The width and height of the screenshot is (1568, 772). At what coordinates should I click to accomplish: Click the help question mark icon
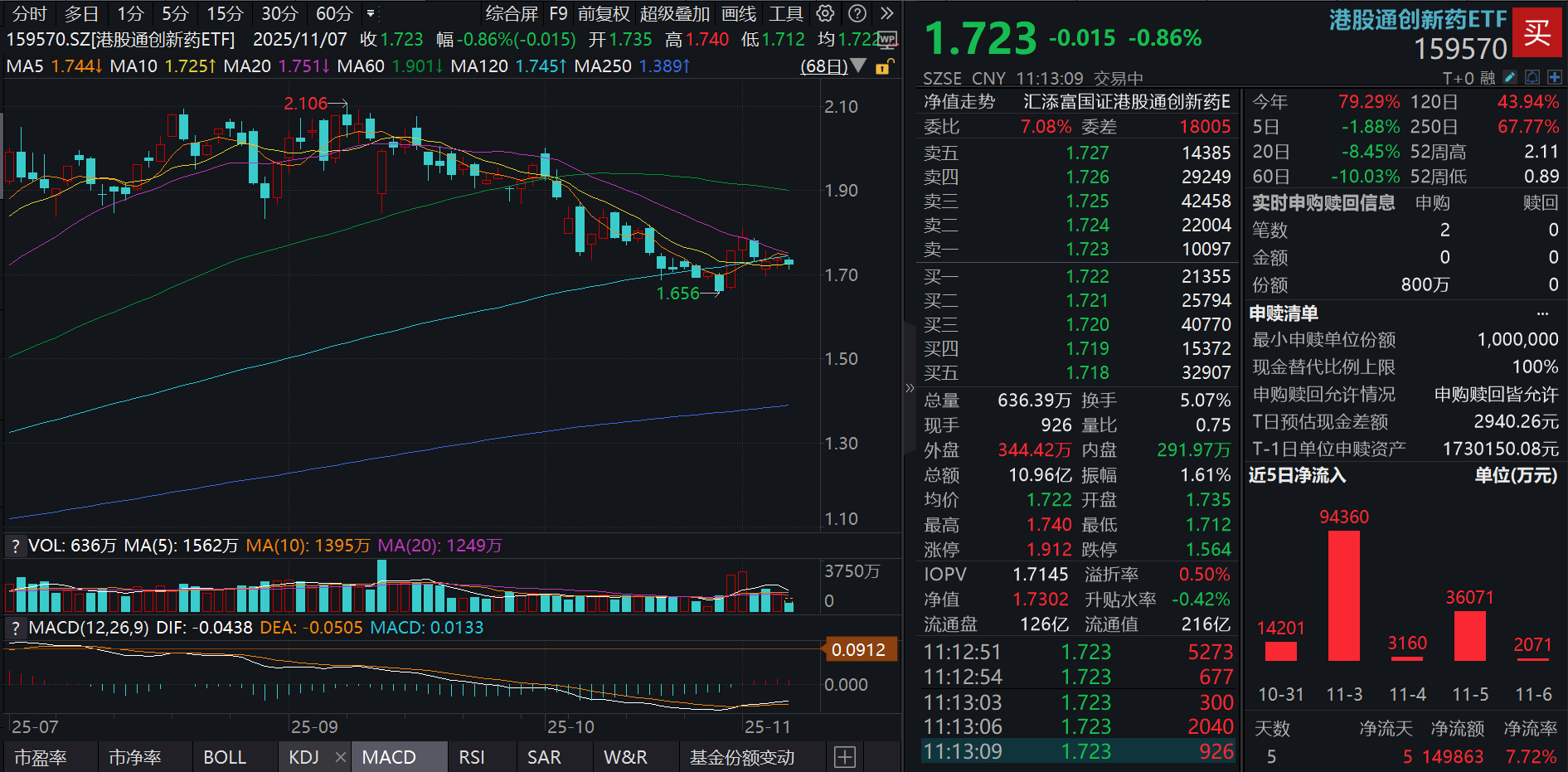(857, 13)
